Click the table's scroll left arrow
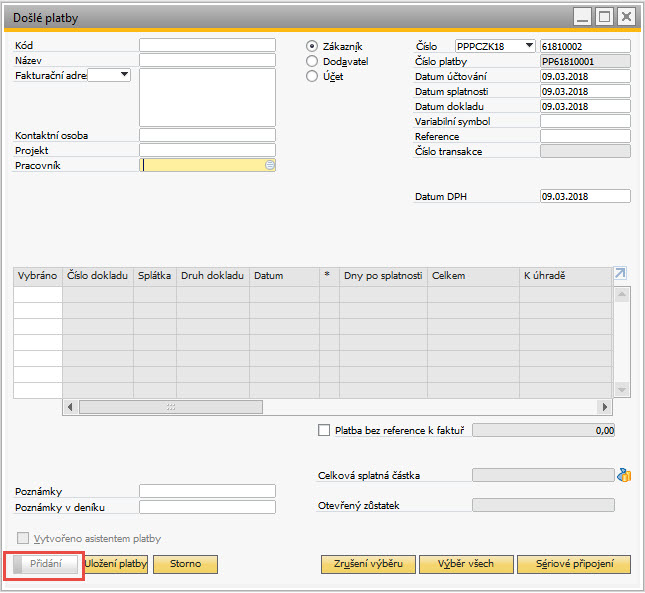 pyautogui.click(x=70, y=407)
